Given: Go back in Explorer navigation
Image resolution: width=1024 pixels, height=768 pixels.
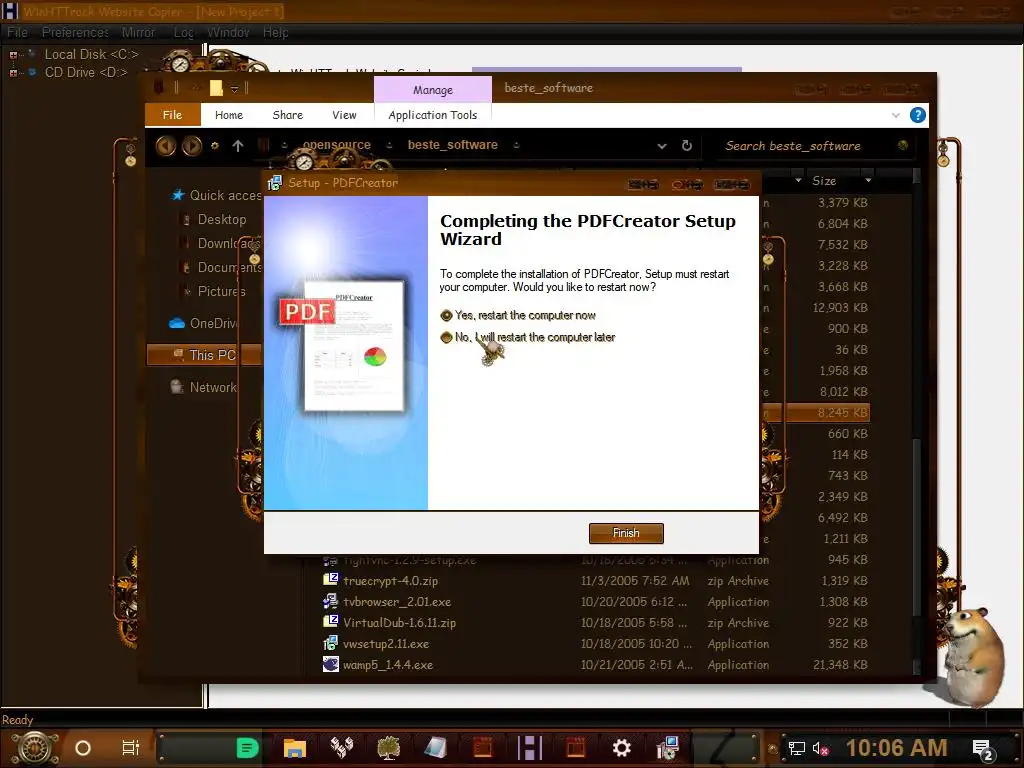Looking at the screenshot, I should 166,146.
